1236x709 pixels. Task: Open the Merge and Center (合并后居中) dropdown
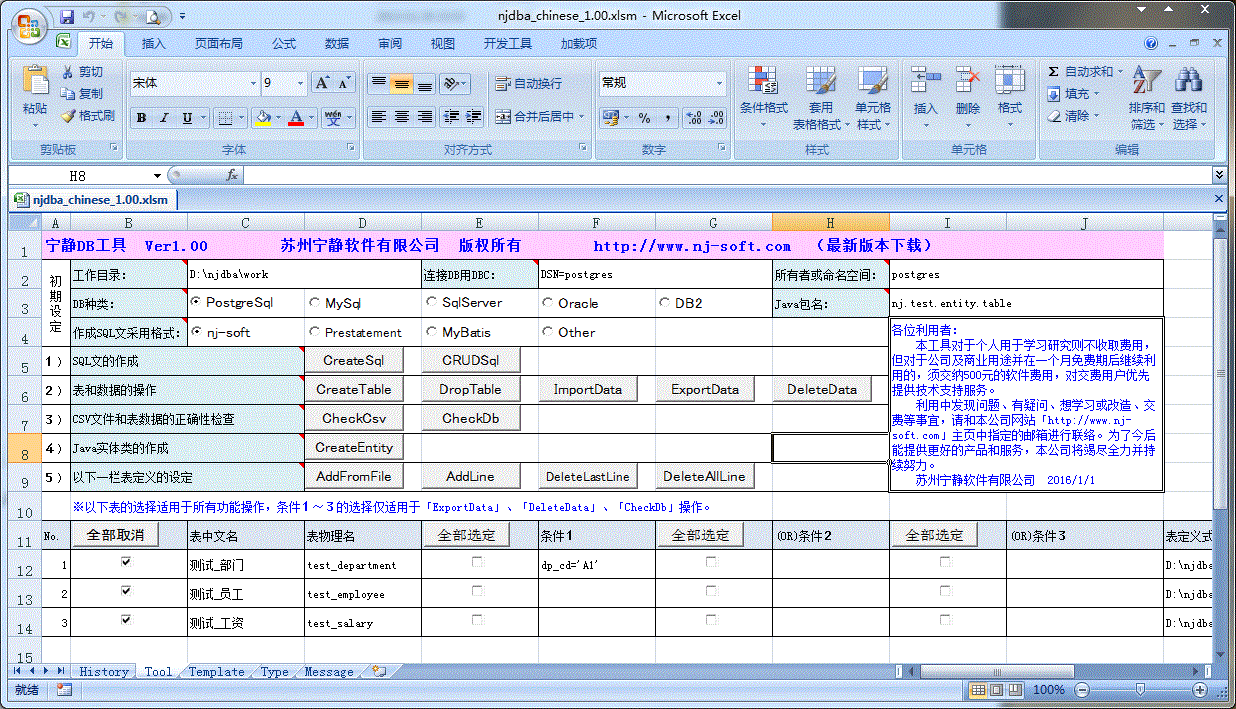coord(582,117)
